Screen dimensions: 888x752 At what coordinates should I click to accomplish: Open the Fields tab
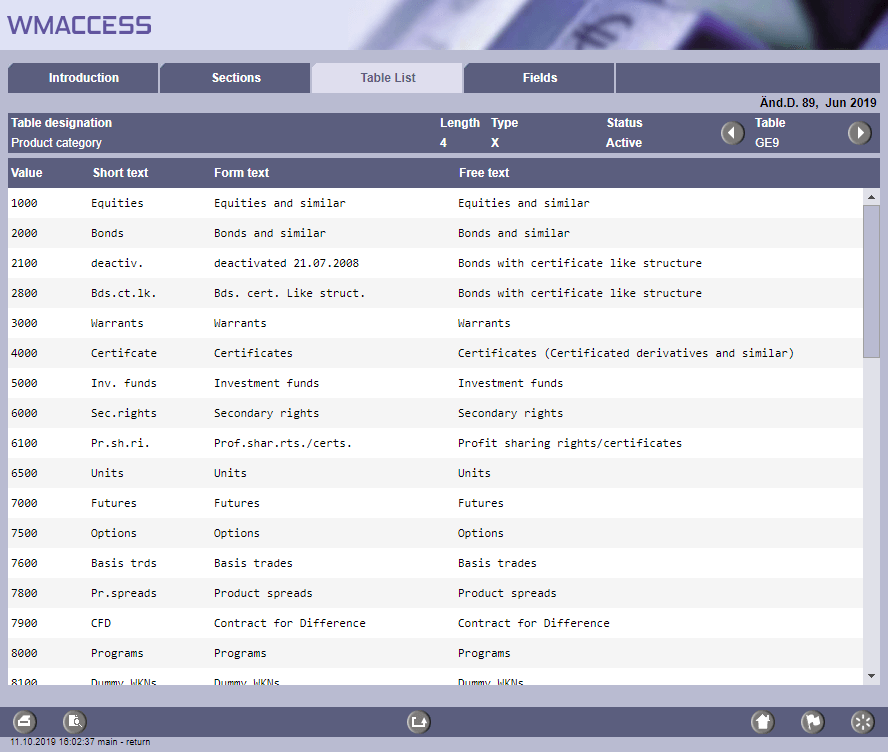click(x=540, y=78)
